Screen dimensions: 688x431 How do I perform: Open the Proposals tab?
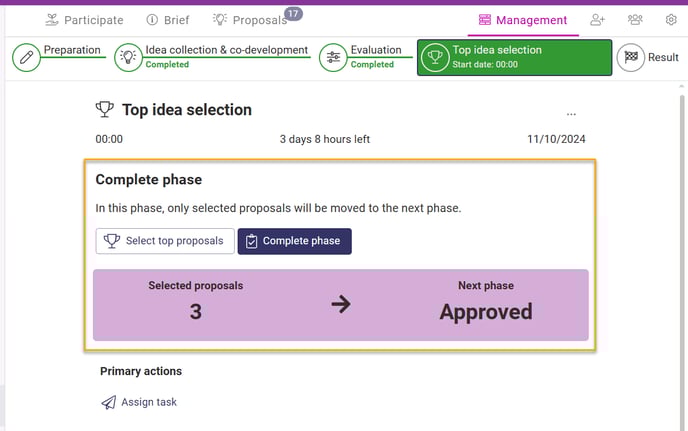(x=250, y=20)
